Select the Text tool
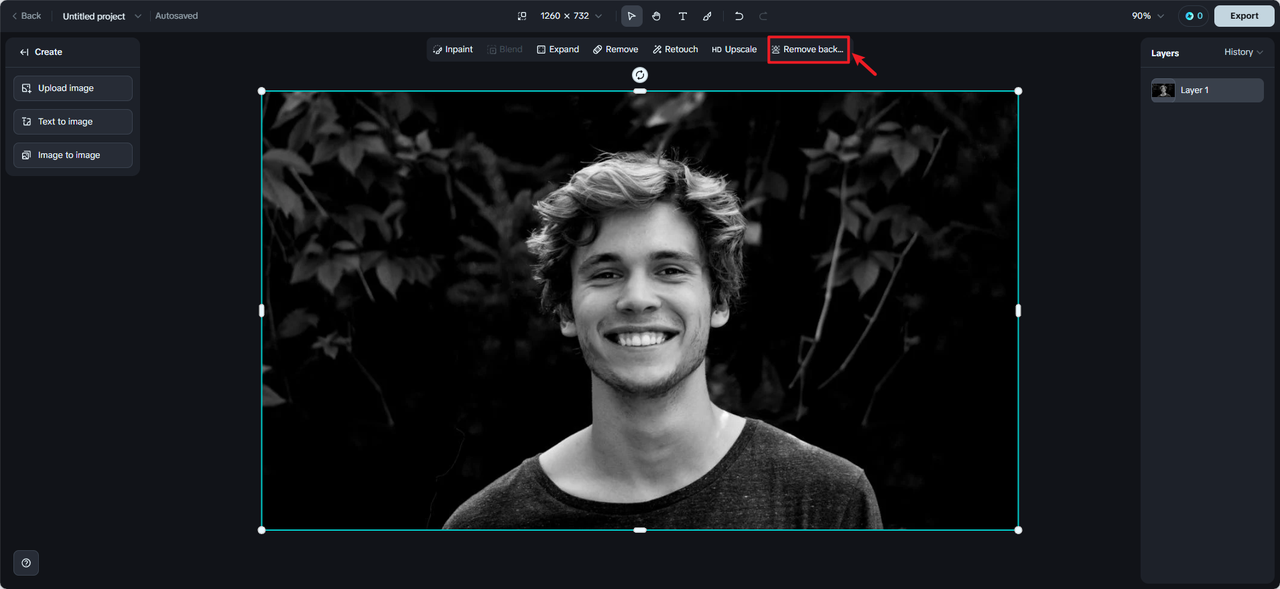This screenshot has height=589, width=1280. [683, 16]
